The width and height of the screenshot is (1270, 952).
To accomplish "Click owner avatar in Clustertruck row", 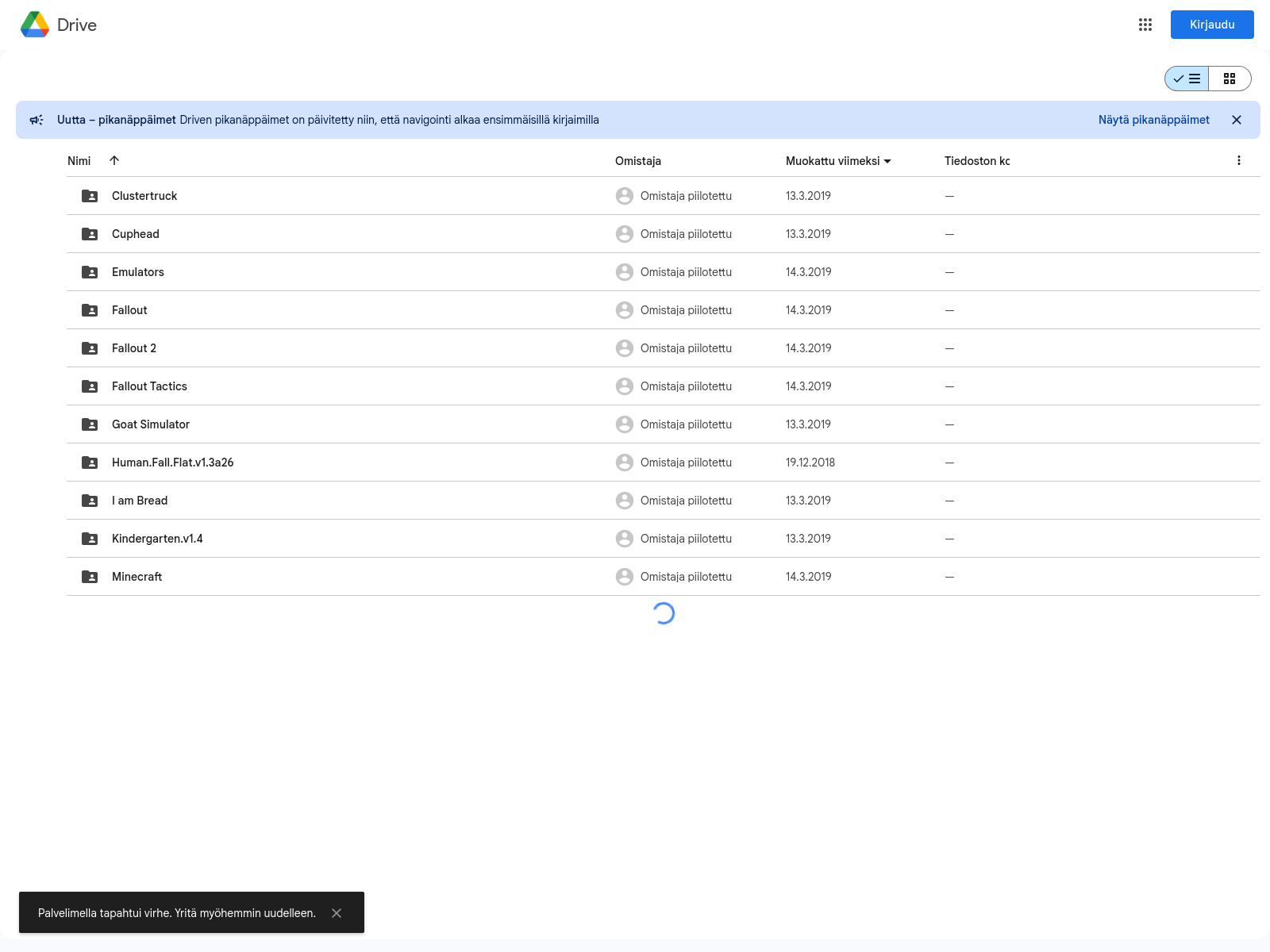I will click(x=625, y=196).
